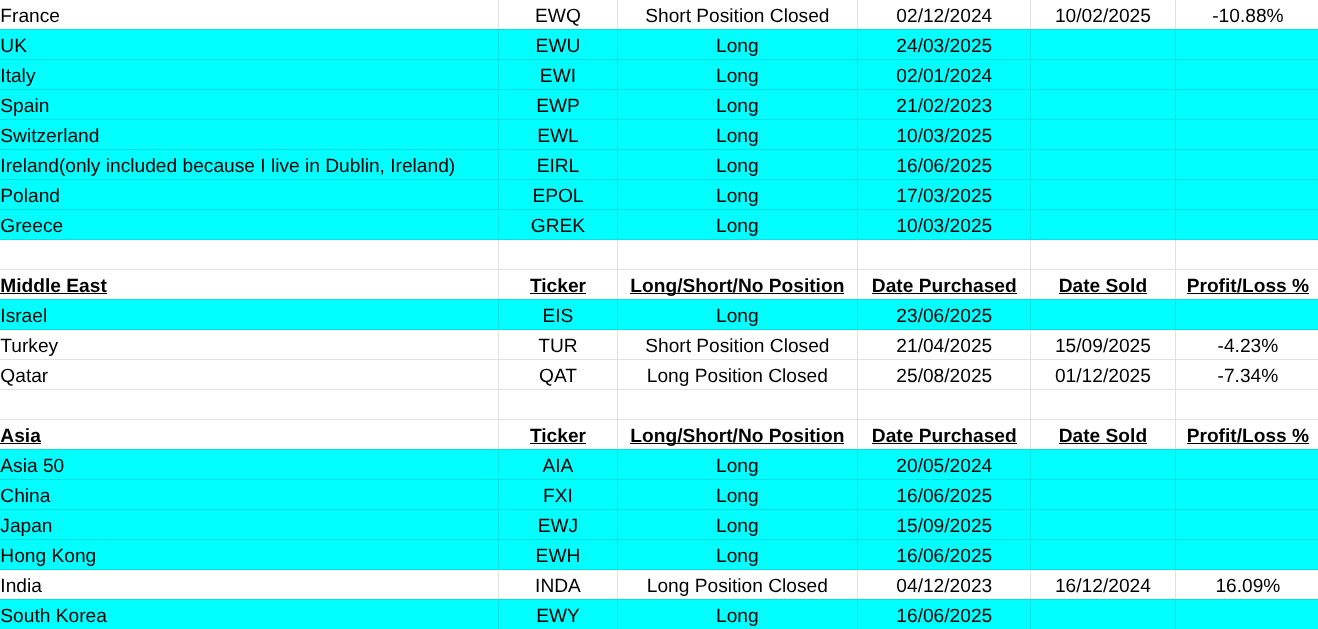Select the Date Sold header in Middle East section

click(x=1102, y=286)
